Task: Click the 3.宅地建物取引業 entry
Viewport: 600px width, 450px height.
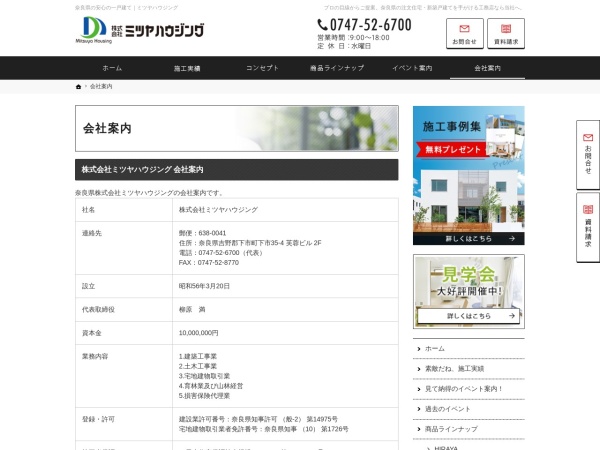Action: coord(204,376)
